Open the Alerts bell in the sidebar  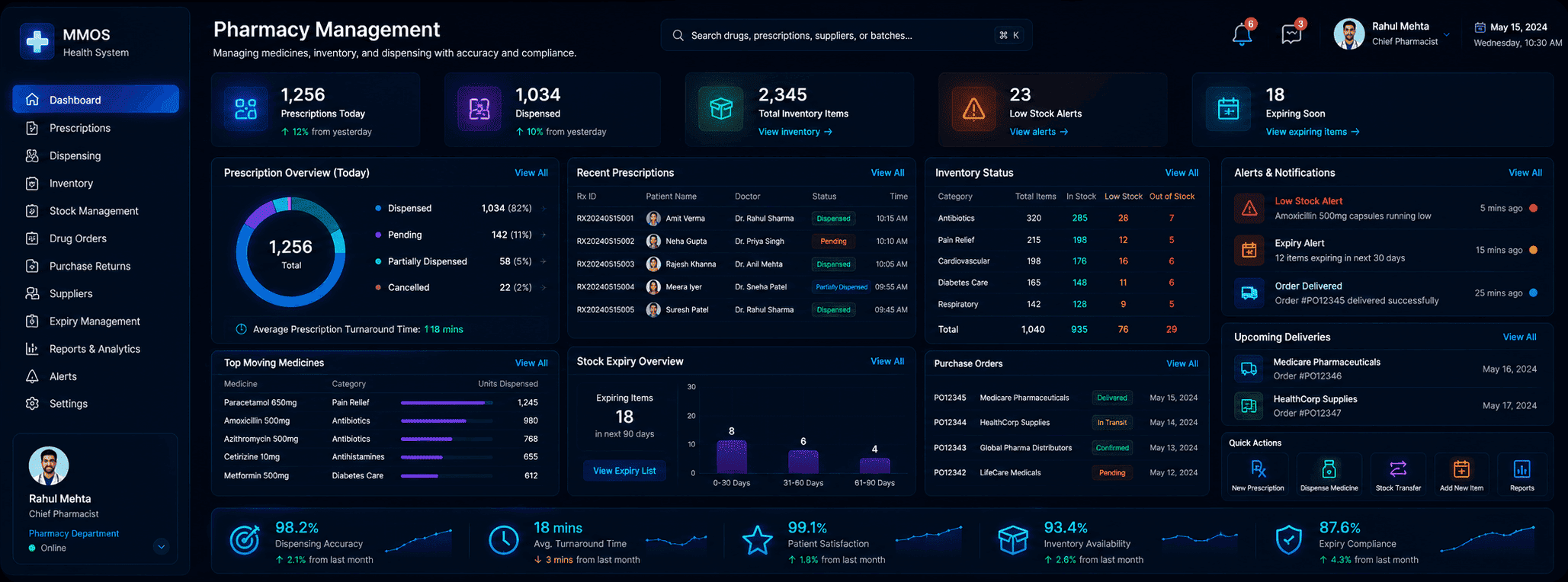pos(32,376)
